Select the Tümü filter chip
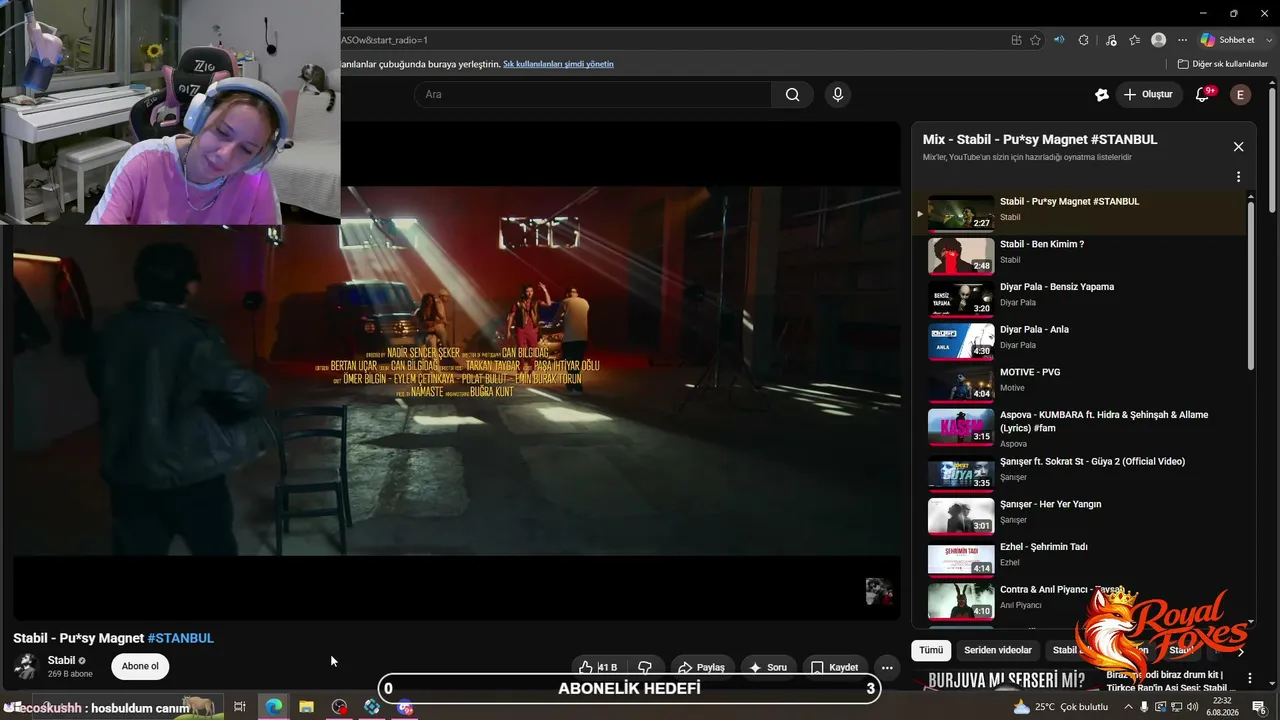1280x720 pixels. 931,650
